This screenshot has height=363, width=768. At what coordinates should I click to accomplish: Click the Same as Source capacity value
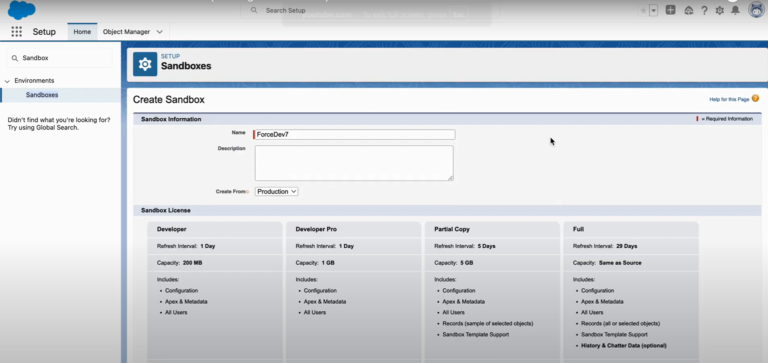(620, 263)
